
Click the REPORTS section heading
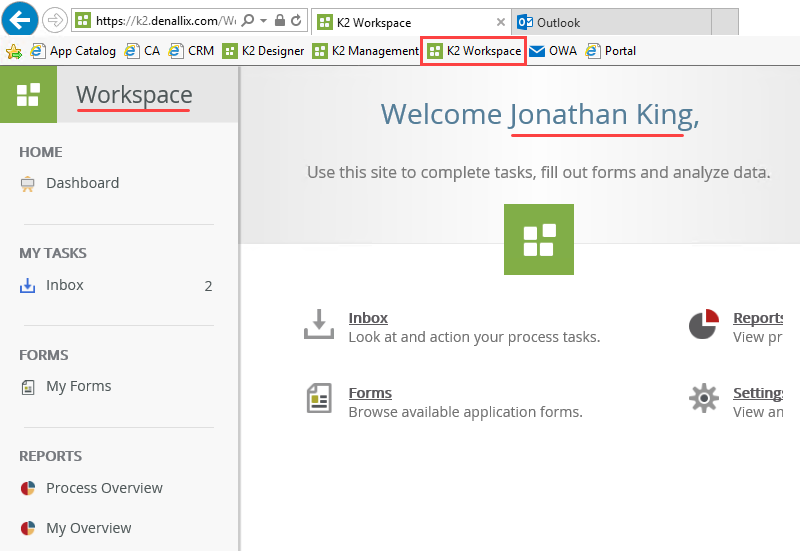pyautogui.click(x=51, y=456)
